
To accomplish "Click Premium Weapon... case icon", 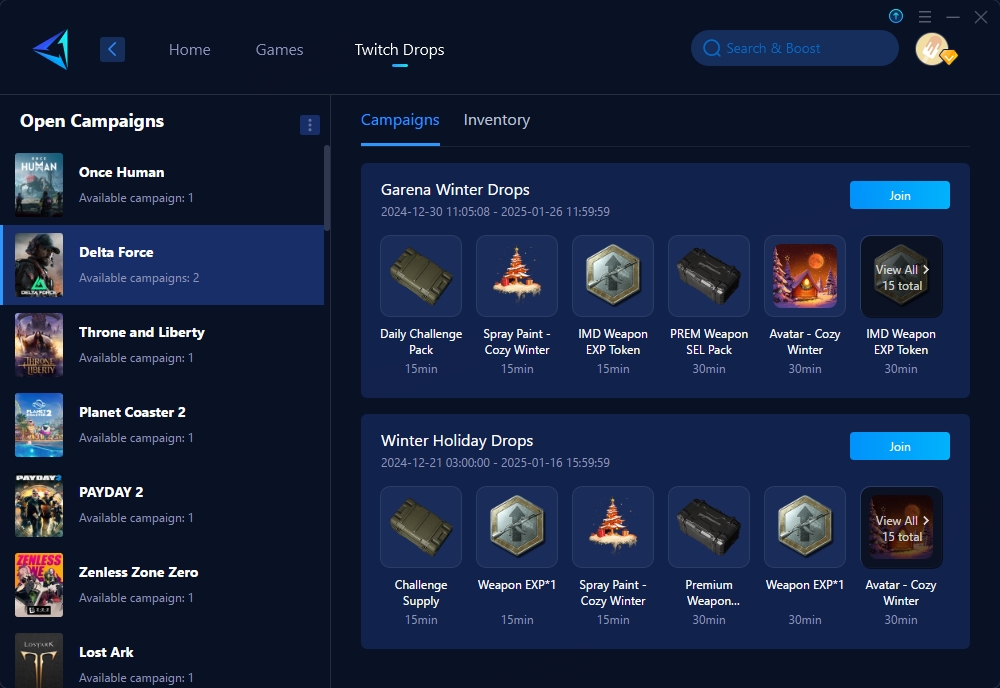I will pyautogui.click(x=709, y=527).
